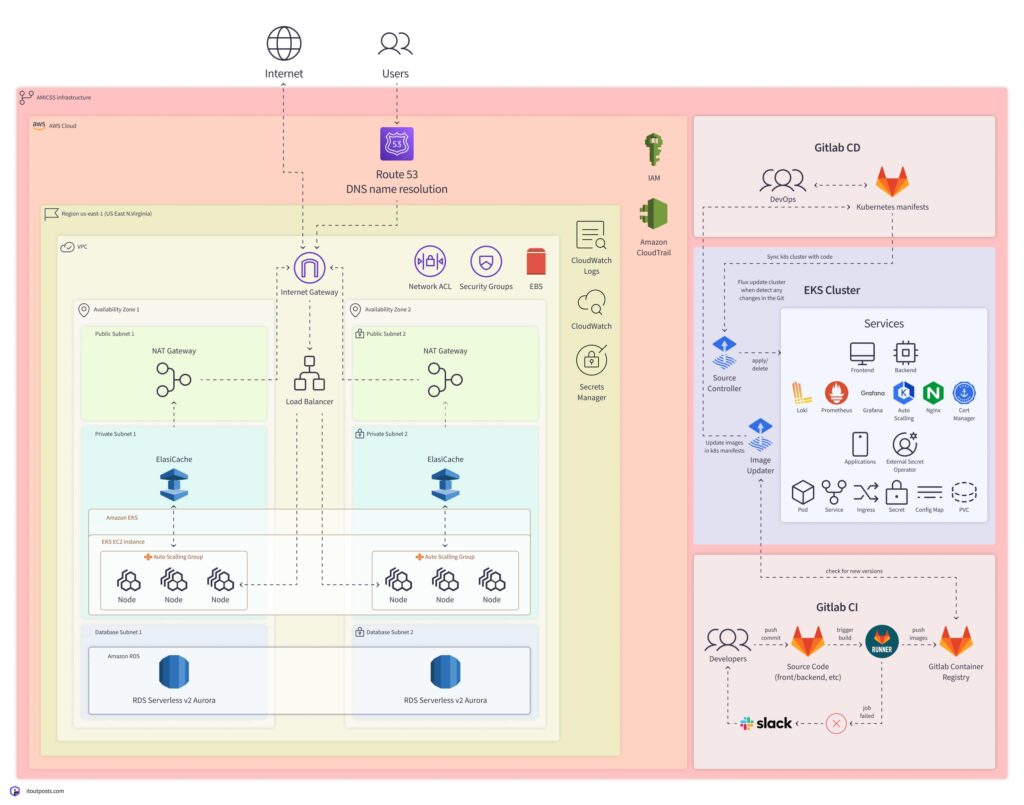Select the Network ACL icon
The image size is (1024, 805).
pos(430,262)
